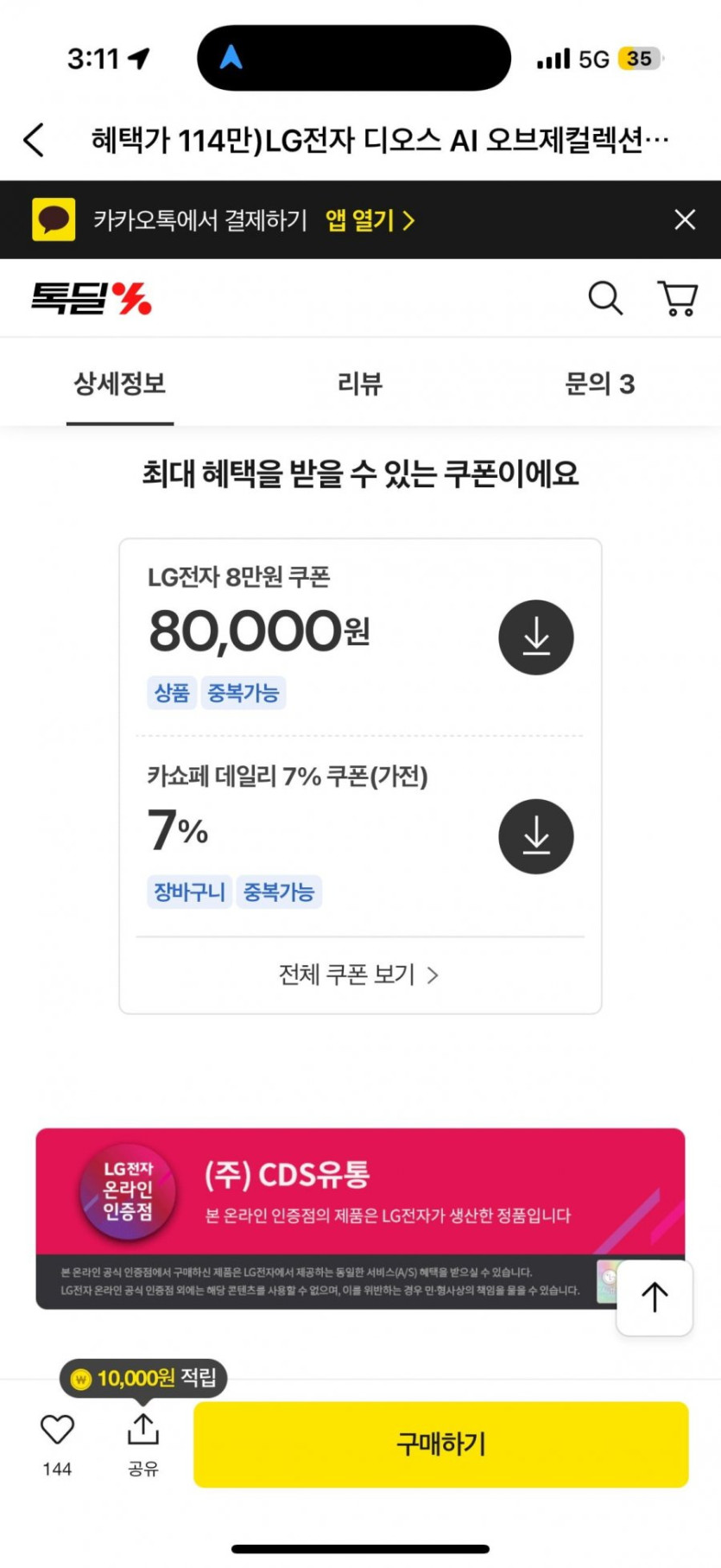
Task: Dismiss the KakaoTalk payment banner
Action: click(x=685, y=219)
